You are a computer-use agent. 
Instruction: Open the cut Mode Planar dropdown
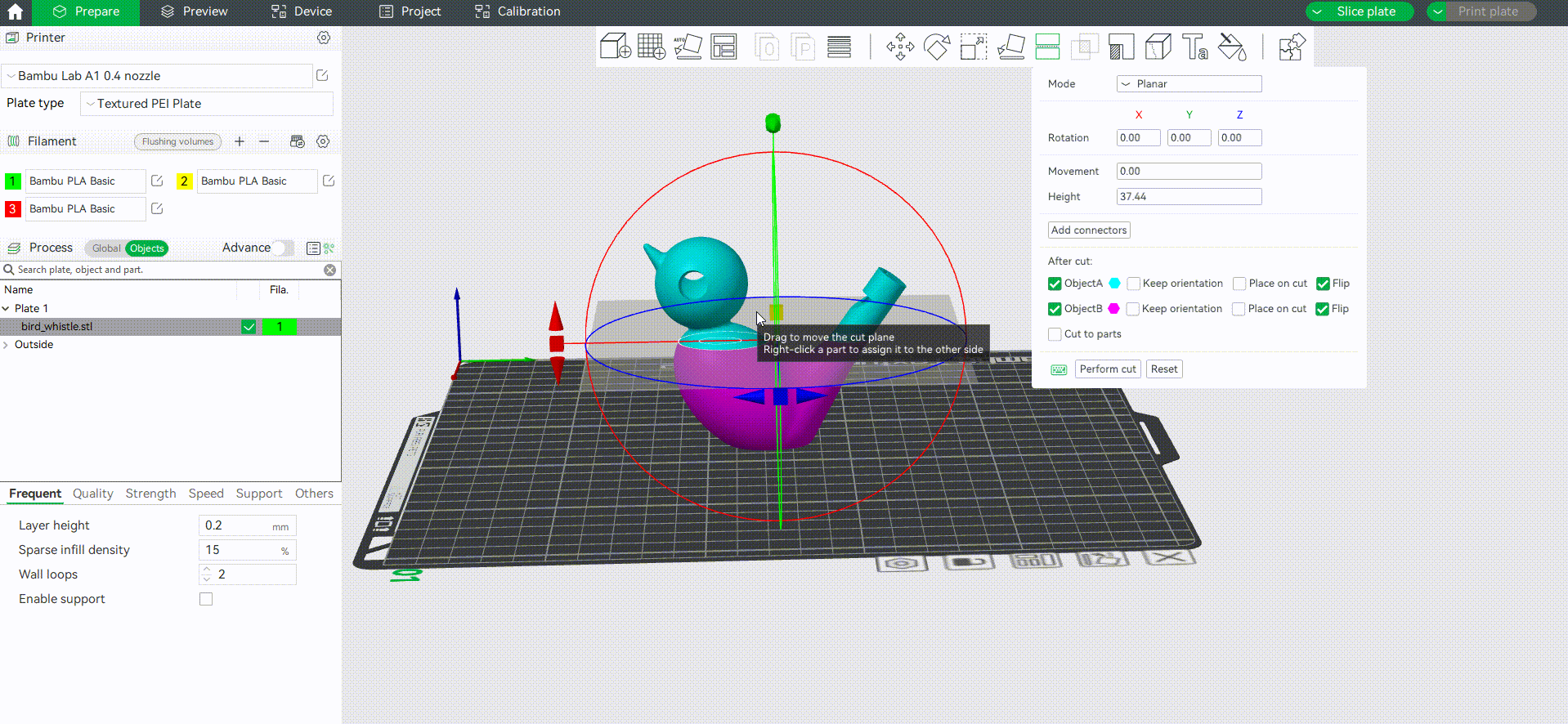pyautogui.click(x=1189, y=84)
